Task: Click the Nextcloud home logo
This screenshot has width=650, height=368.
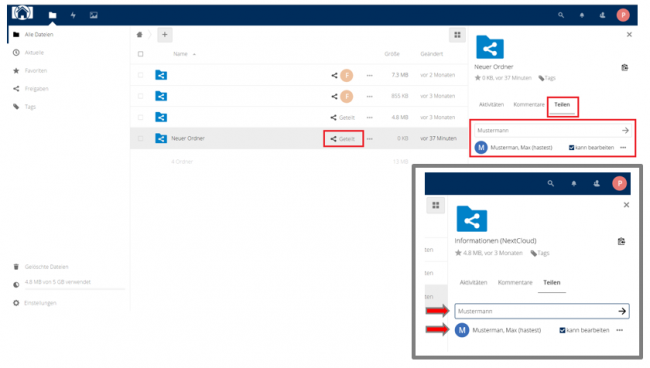Action: point(22,13)
